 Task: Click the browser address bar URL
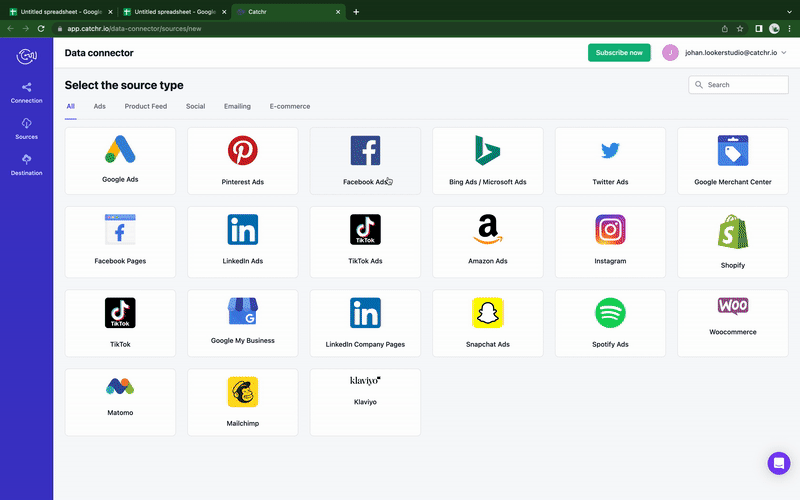tap(134, 29)
